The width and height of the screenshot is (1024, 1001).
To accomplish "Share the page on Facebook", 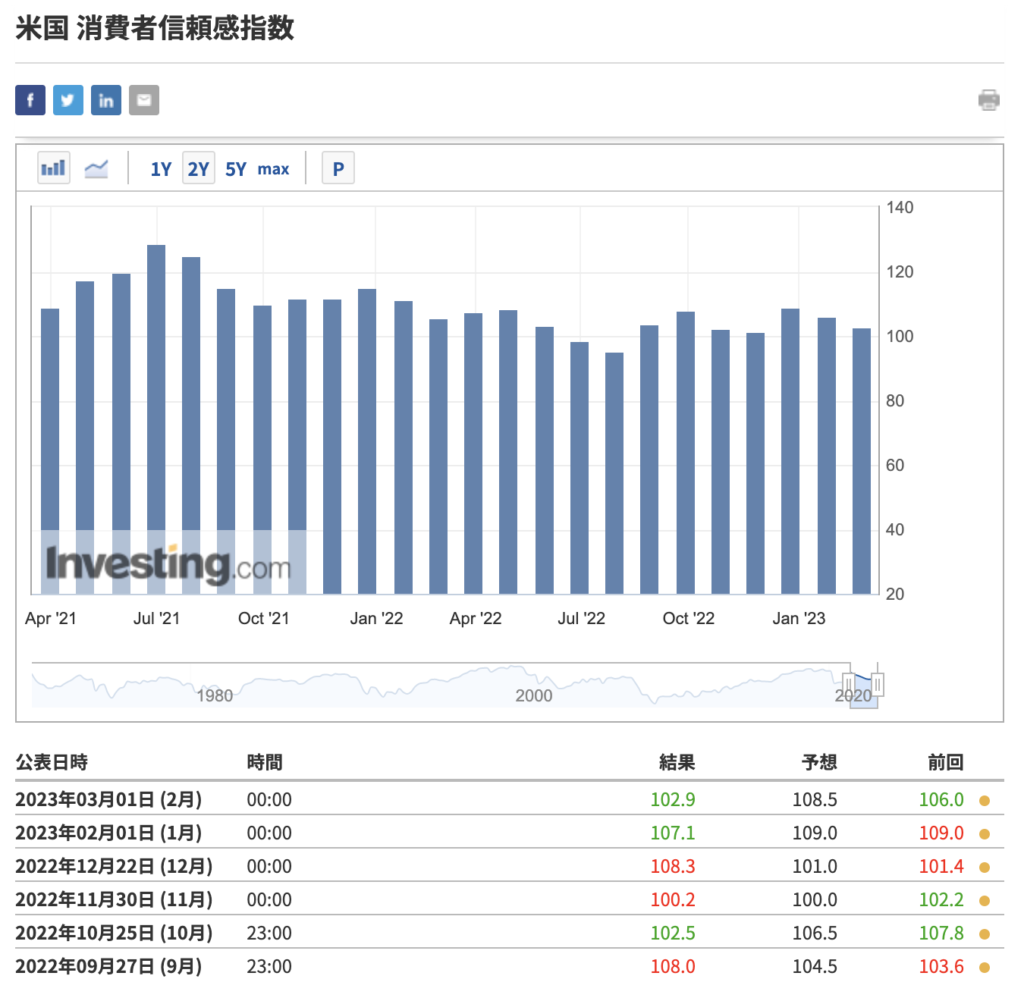I will click(30, 100).
